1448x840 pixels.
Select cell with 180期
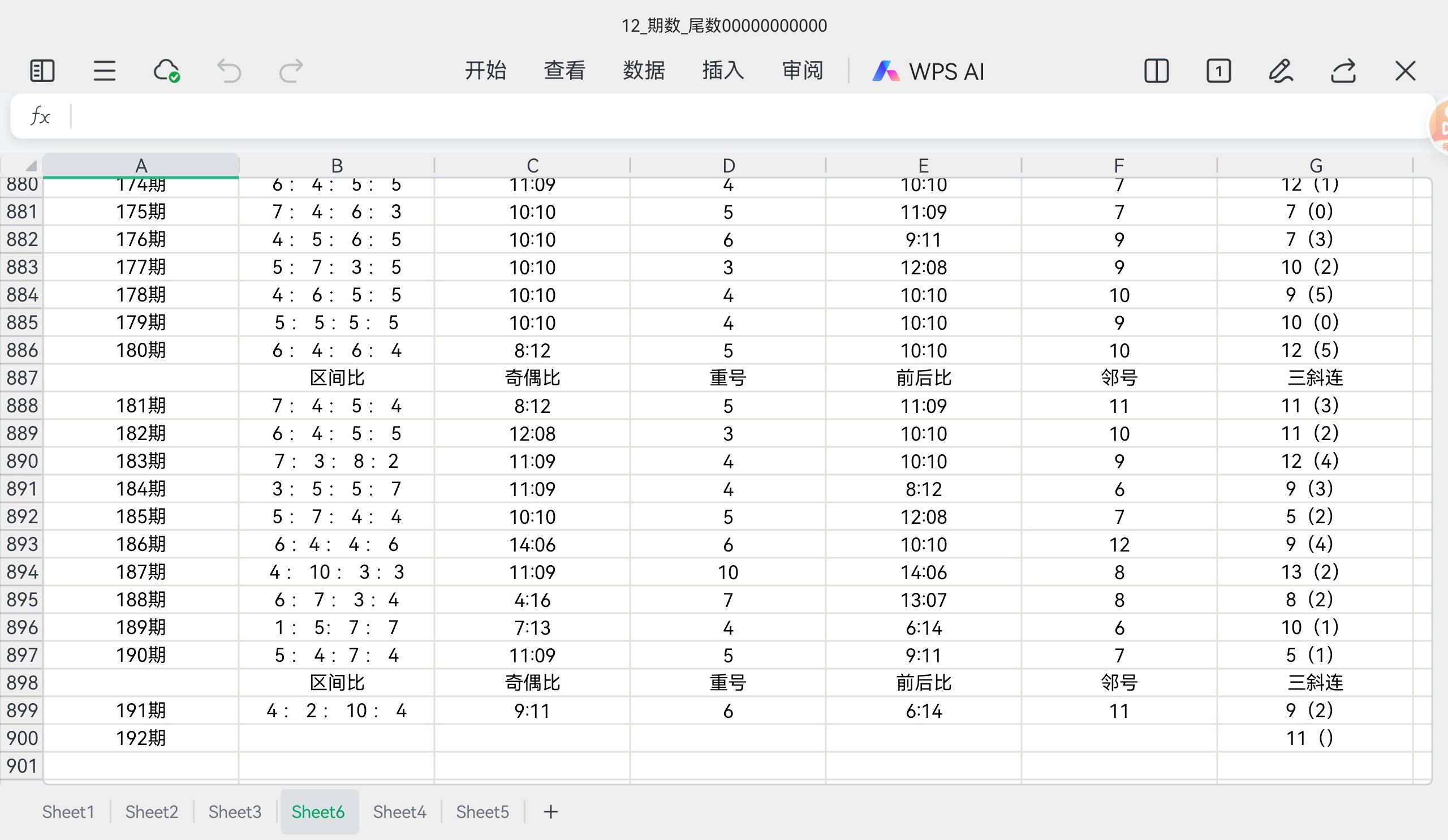141,351
